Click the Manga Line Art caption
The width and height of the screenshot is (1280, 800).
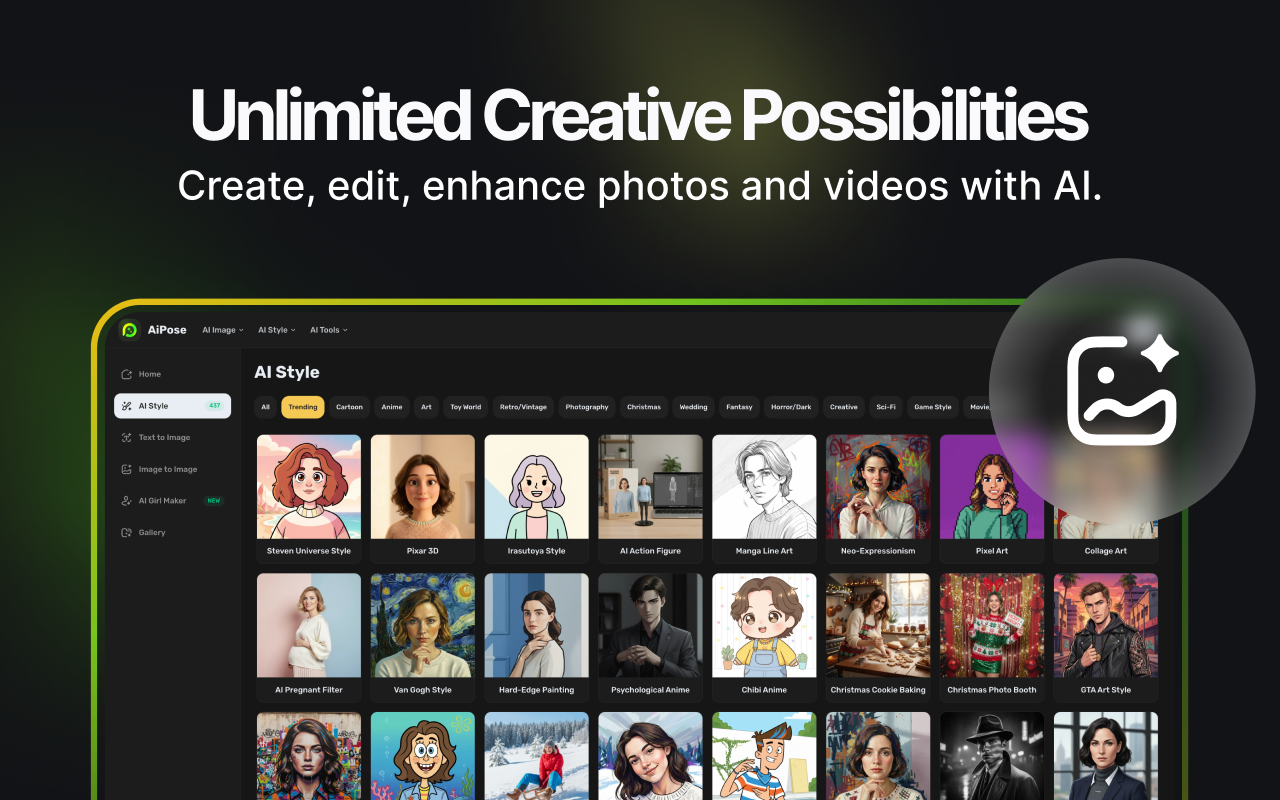764,551
